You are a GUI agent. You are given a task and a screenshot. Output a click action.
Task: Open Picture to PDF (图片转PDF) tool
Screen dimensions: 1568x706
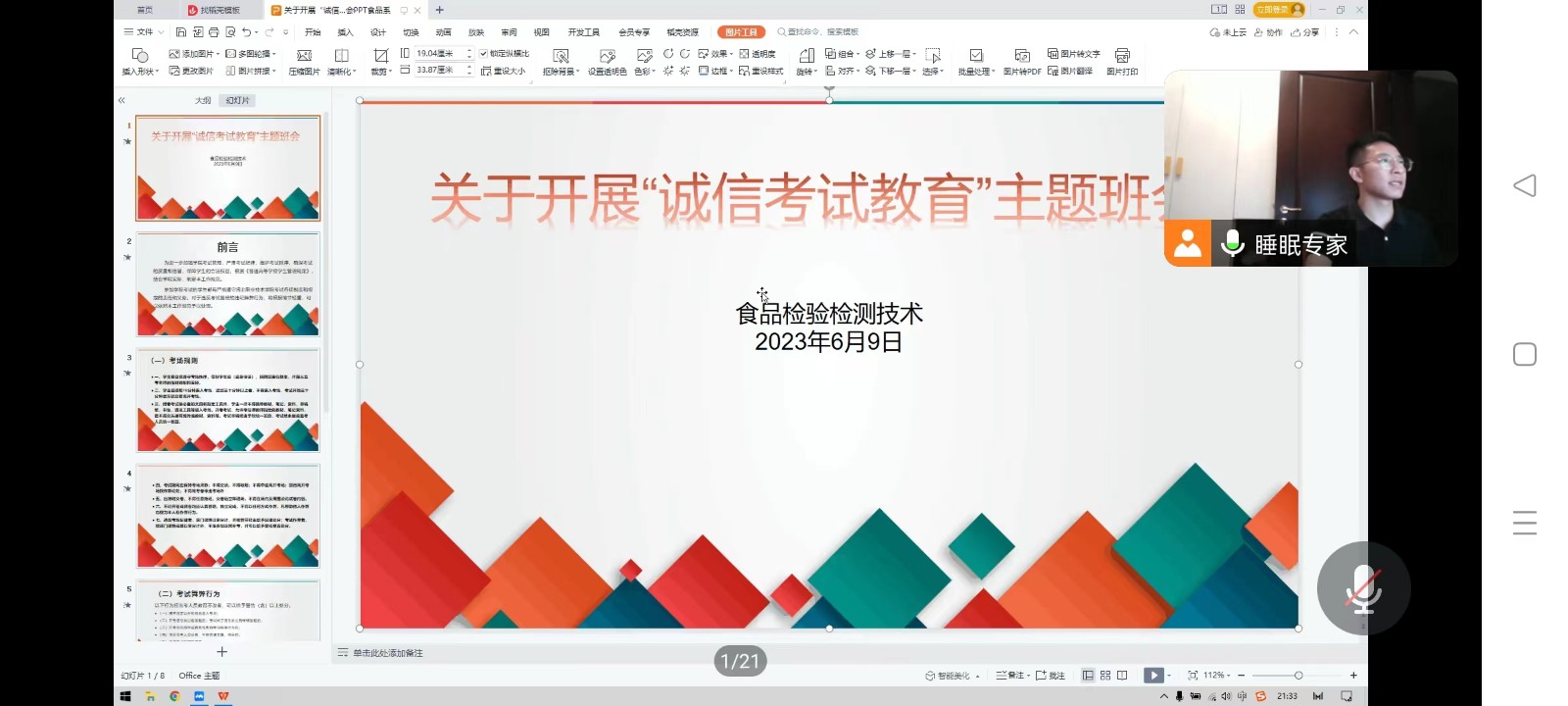pos(1021,57)
